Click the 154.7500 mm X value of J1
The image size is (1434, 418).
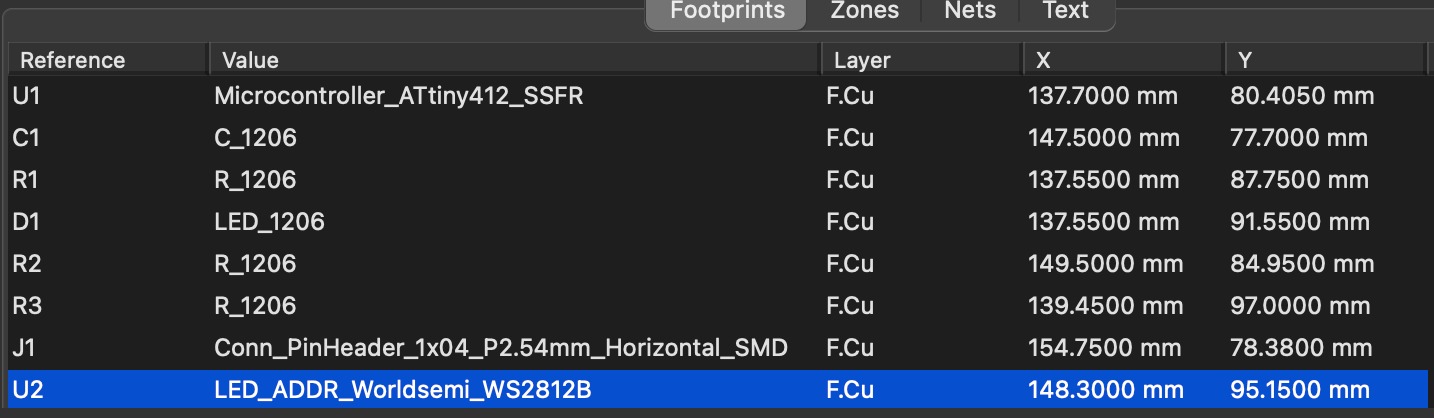point(1104,348)
